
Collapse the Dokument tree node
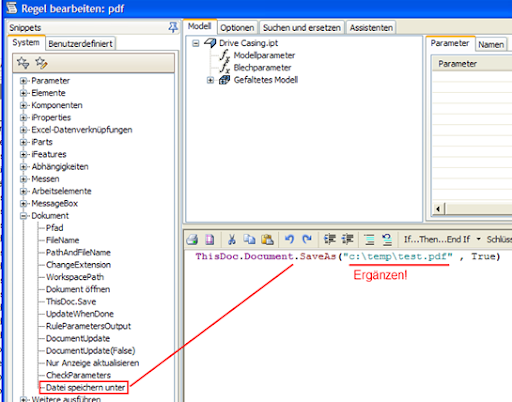pos(23,216)
